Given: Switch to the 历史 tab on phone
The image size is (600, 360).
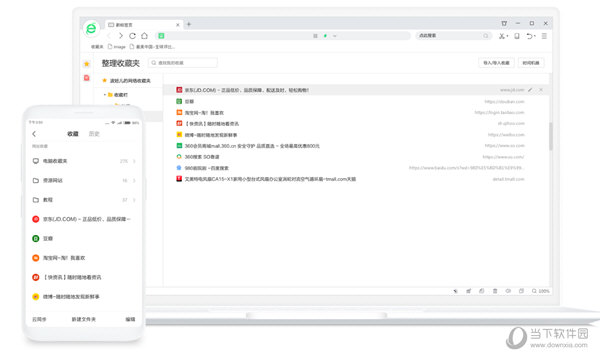Looking at the screenshot, I should coord(94,134).
